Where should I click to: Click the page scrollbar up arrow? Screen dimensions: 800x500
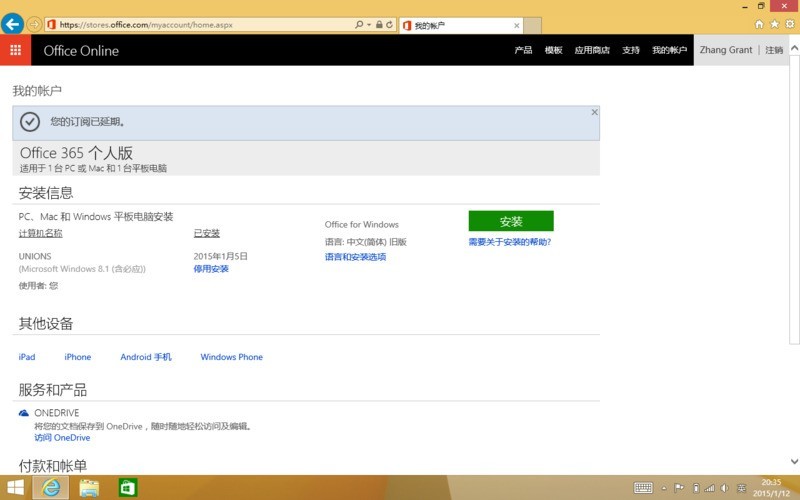click(x=794, y=48)
